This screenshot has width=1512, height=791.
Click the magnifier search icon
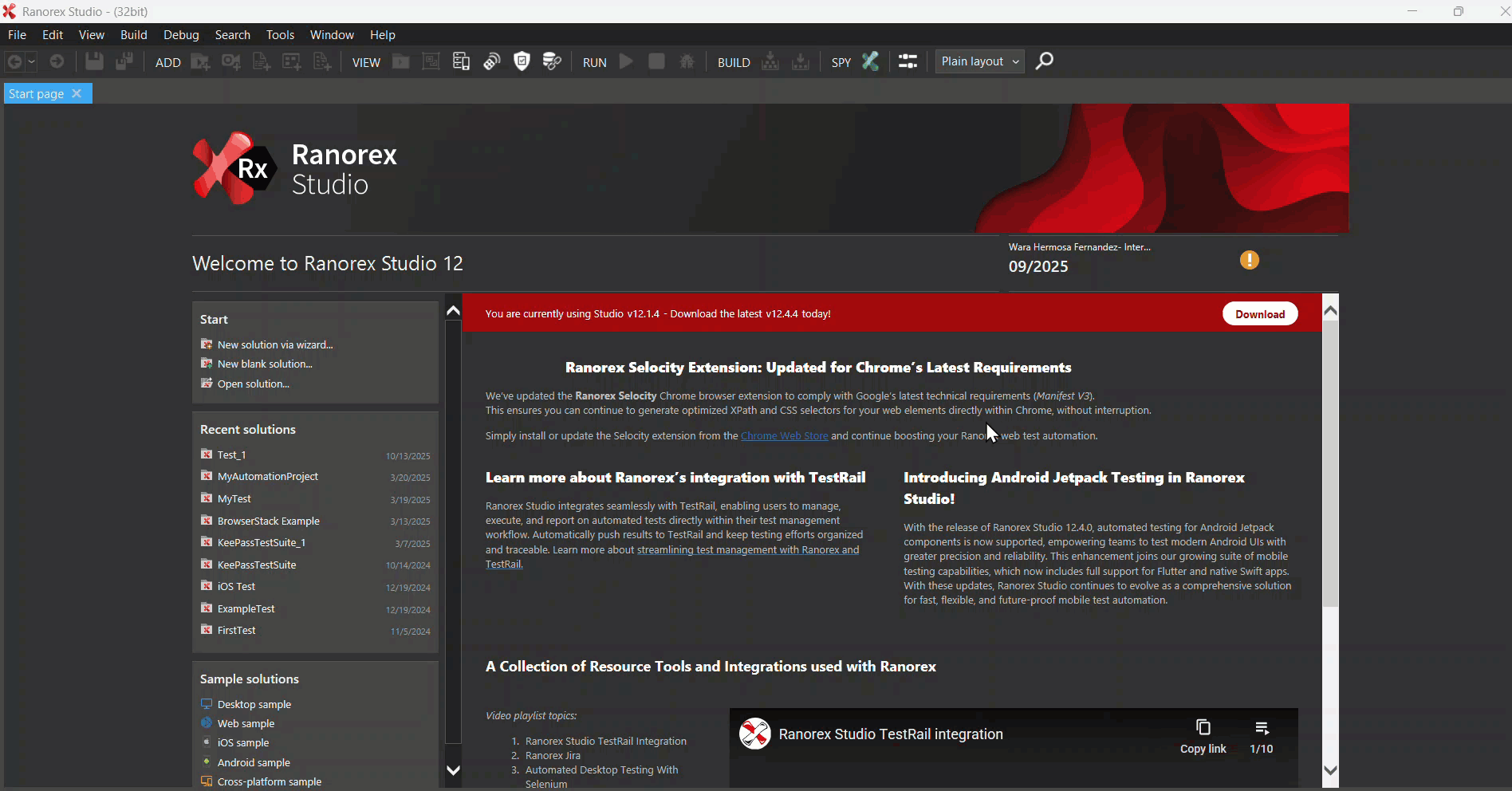(1045, 61)
